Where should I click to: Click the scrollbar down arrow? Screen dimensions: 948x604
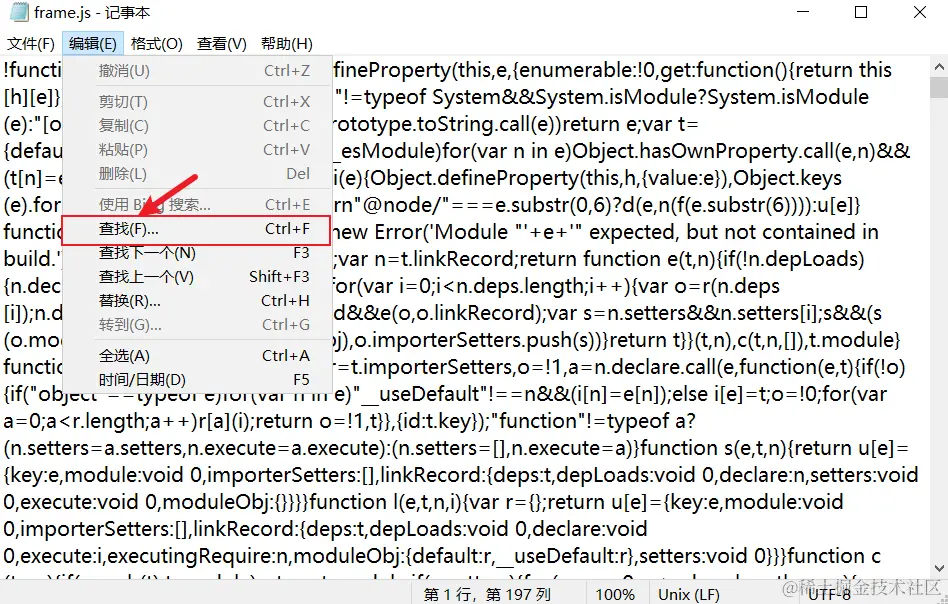(x=939, y=568)
